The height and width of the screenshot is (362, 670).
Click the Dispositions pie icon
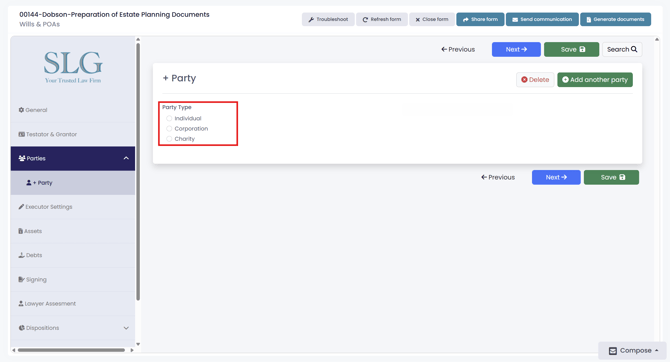(21, 328)
